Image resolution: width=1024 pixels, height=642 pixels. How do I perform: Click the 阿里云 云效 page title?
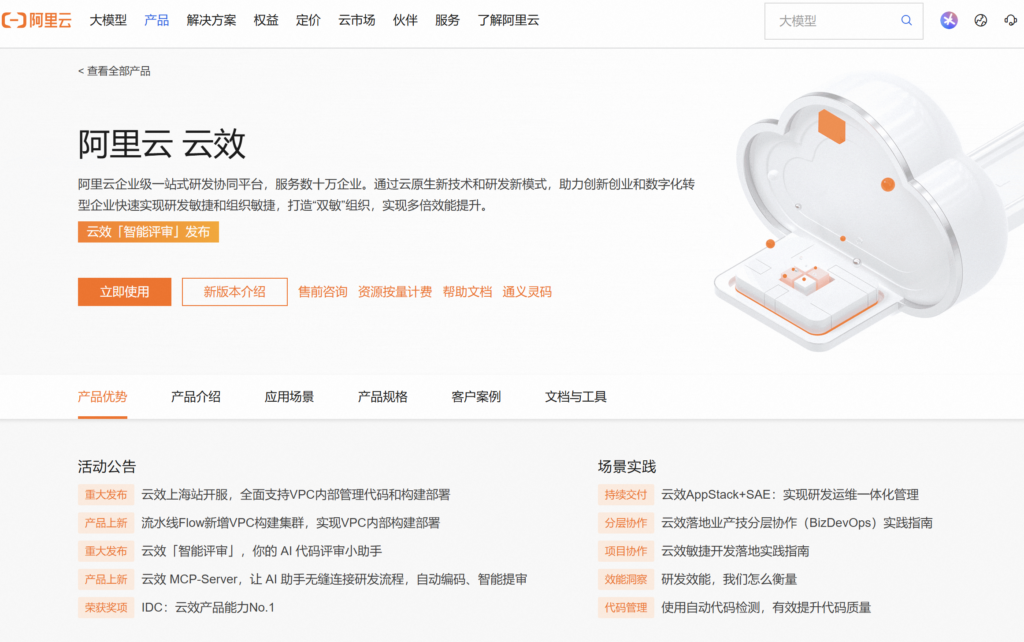pos(161,144)
